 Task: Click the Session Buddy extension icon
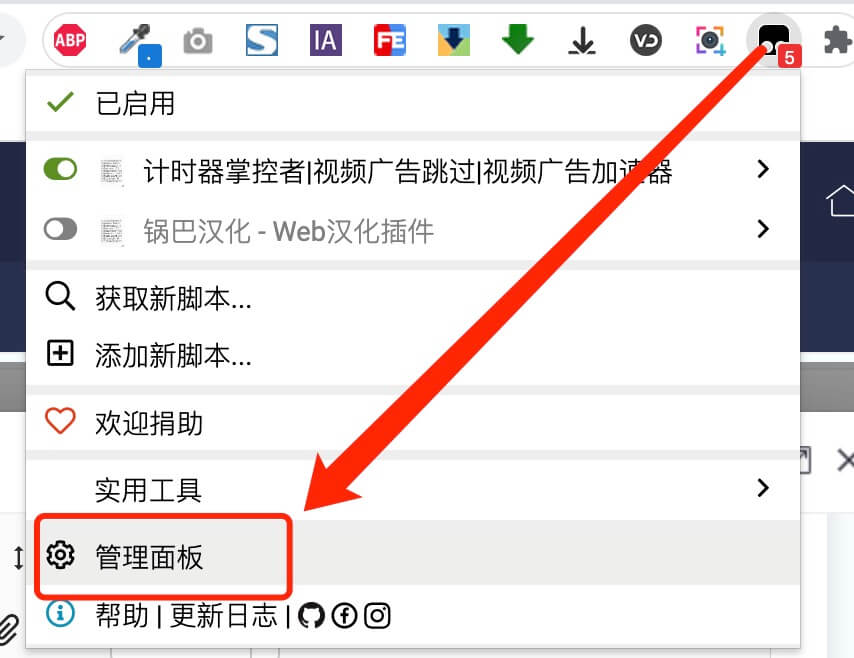click(x=261, y=40)
